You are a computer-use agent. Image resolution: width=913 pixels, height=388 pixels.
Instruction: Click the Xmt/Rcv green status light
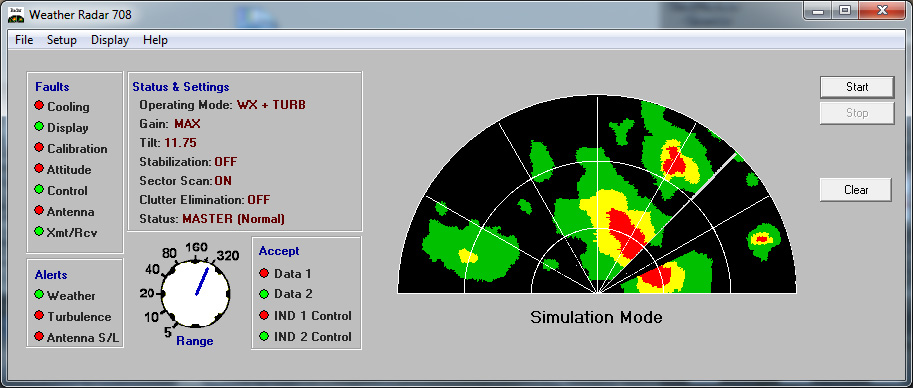(39, 232)
